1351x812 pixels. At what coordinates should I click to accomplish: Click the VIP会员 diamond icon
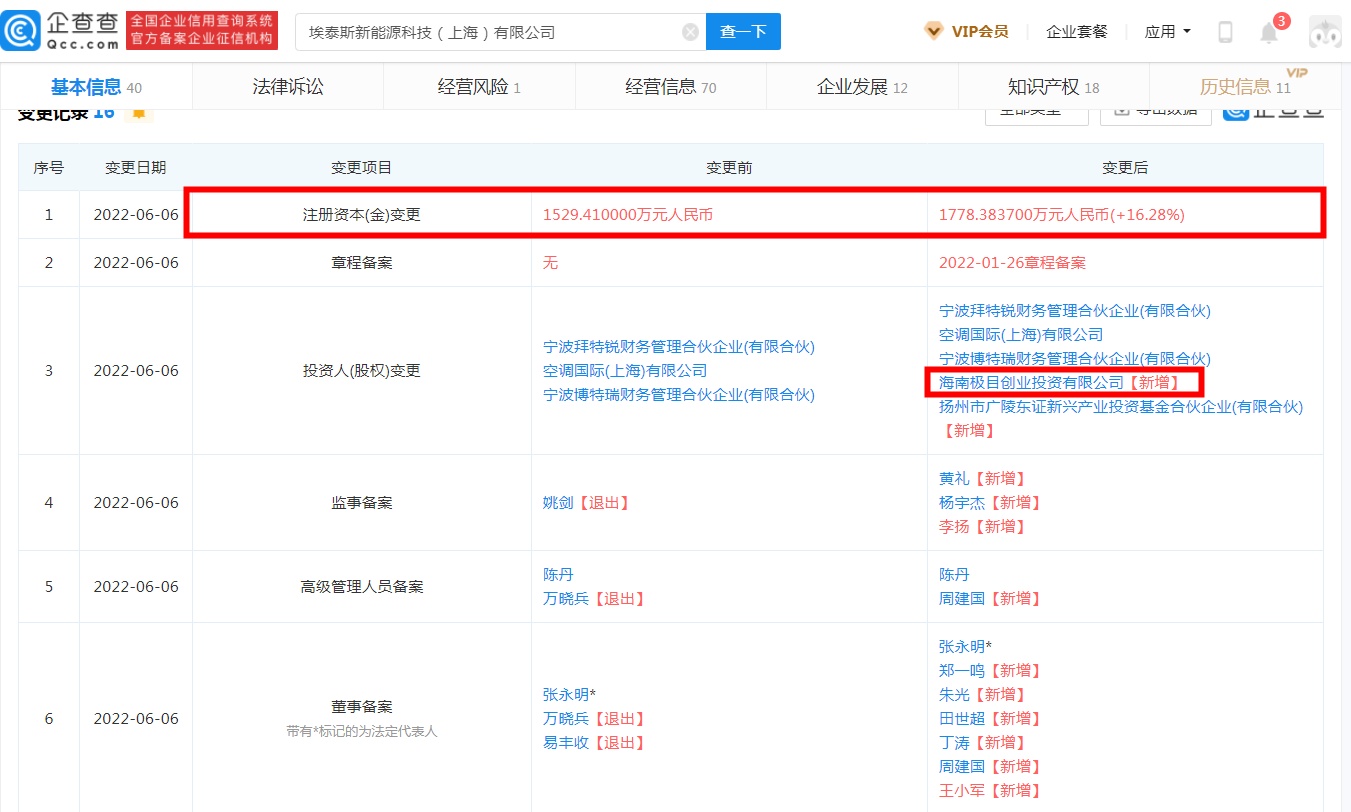click(933, 32)
